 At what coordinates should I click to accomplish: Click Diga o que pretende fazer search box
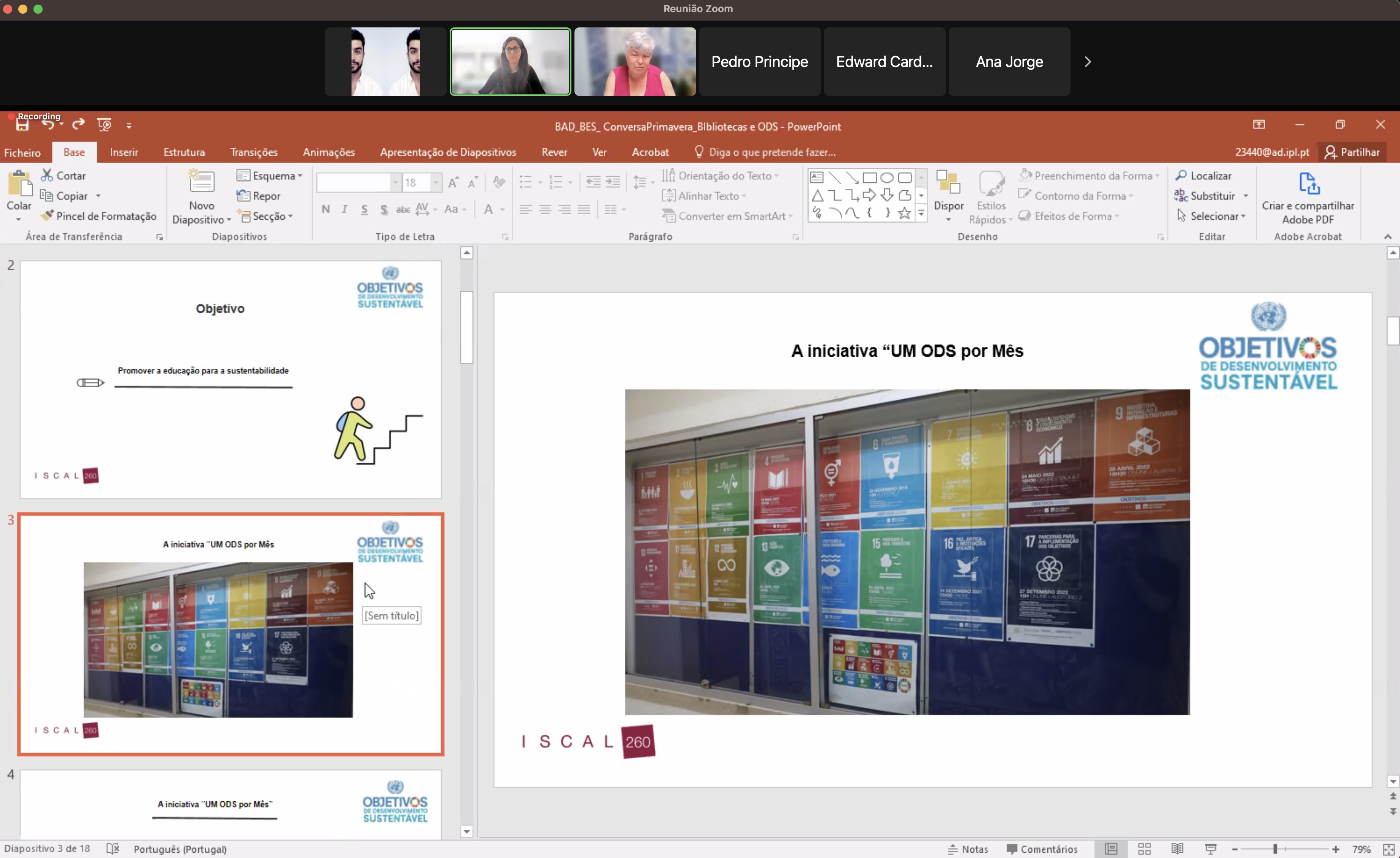click(765, 152)
